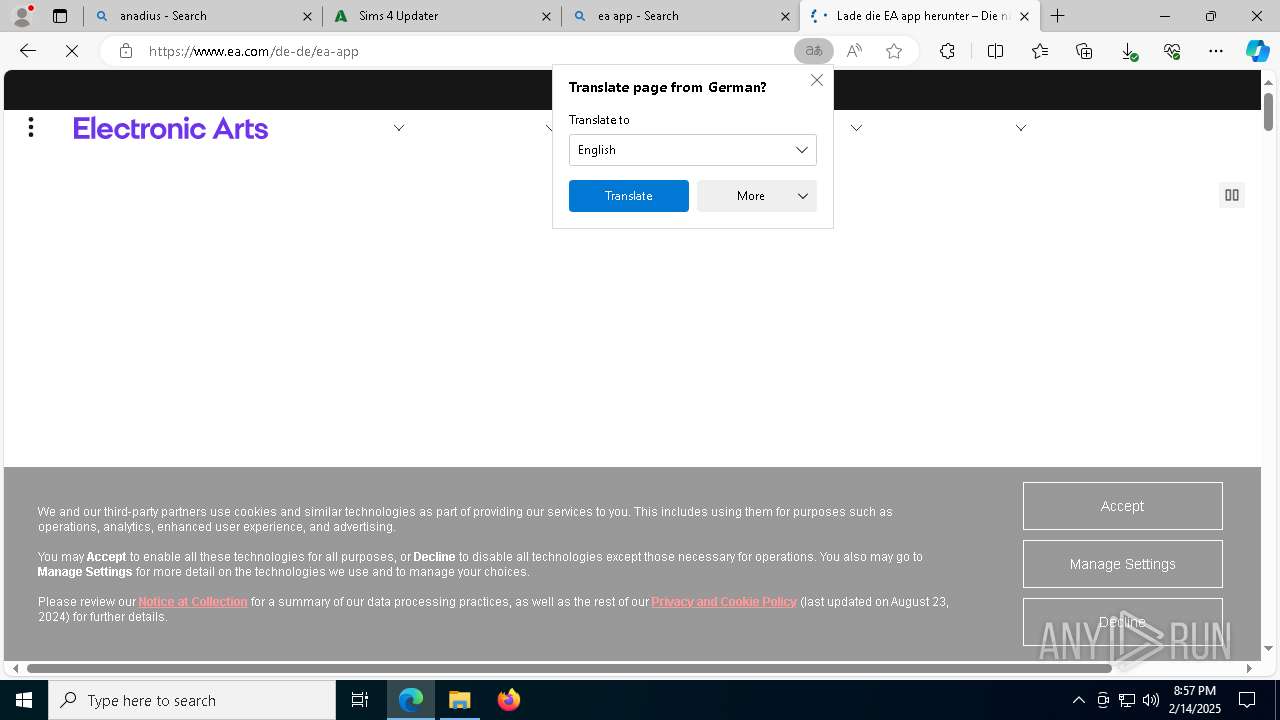Close the anadius - Search tab
The width and height of the screenshot is (1280, 720).
(307, 16)
